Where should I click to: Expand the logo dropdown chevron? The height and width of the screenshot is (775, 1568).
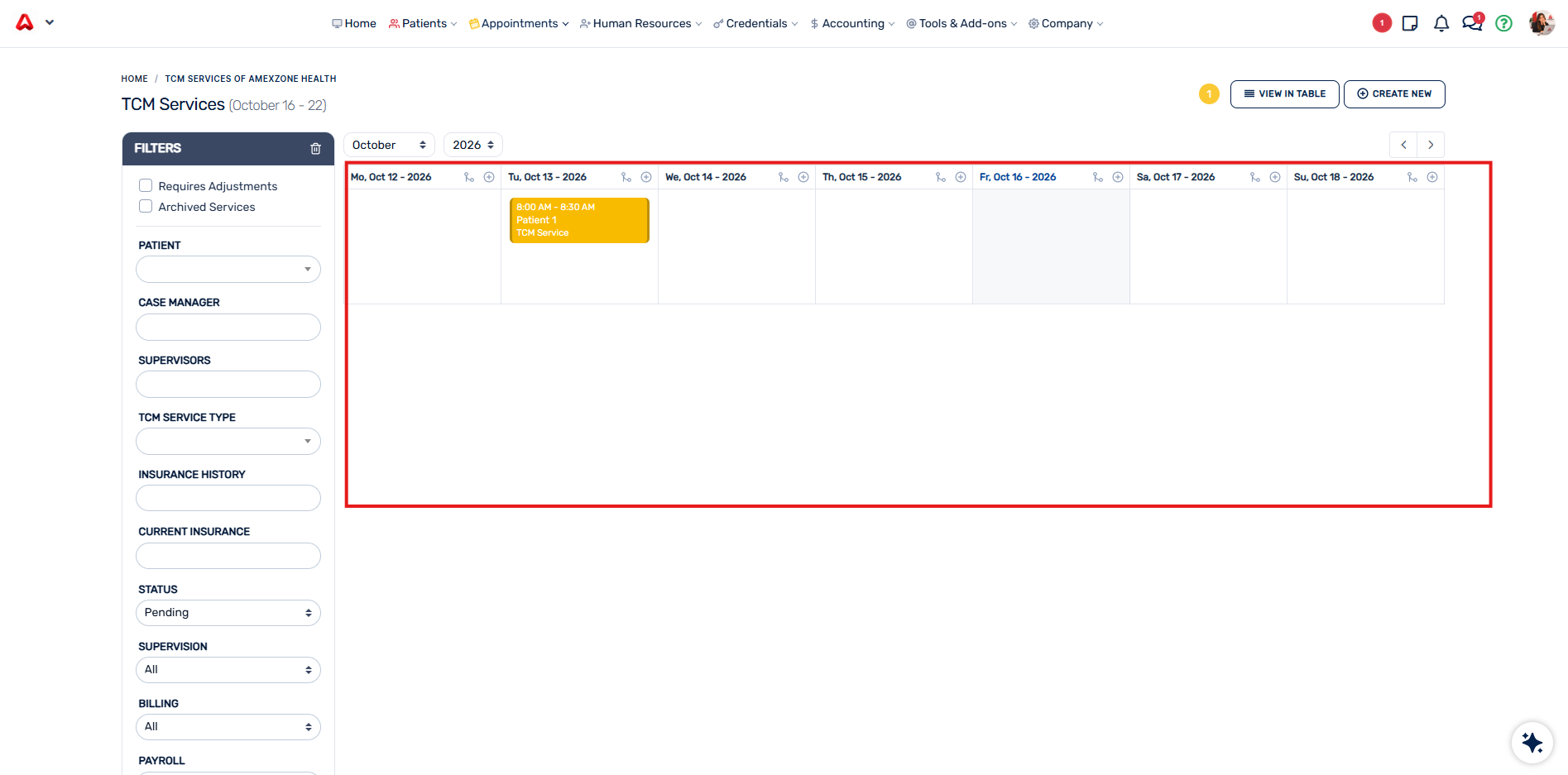(50, 22)
